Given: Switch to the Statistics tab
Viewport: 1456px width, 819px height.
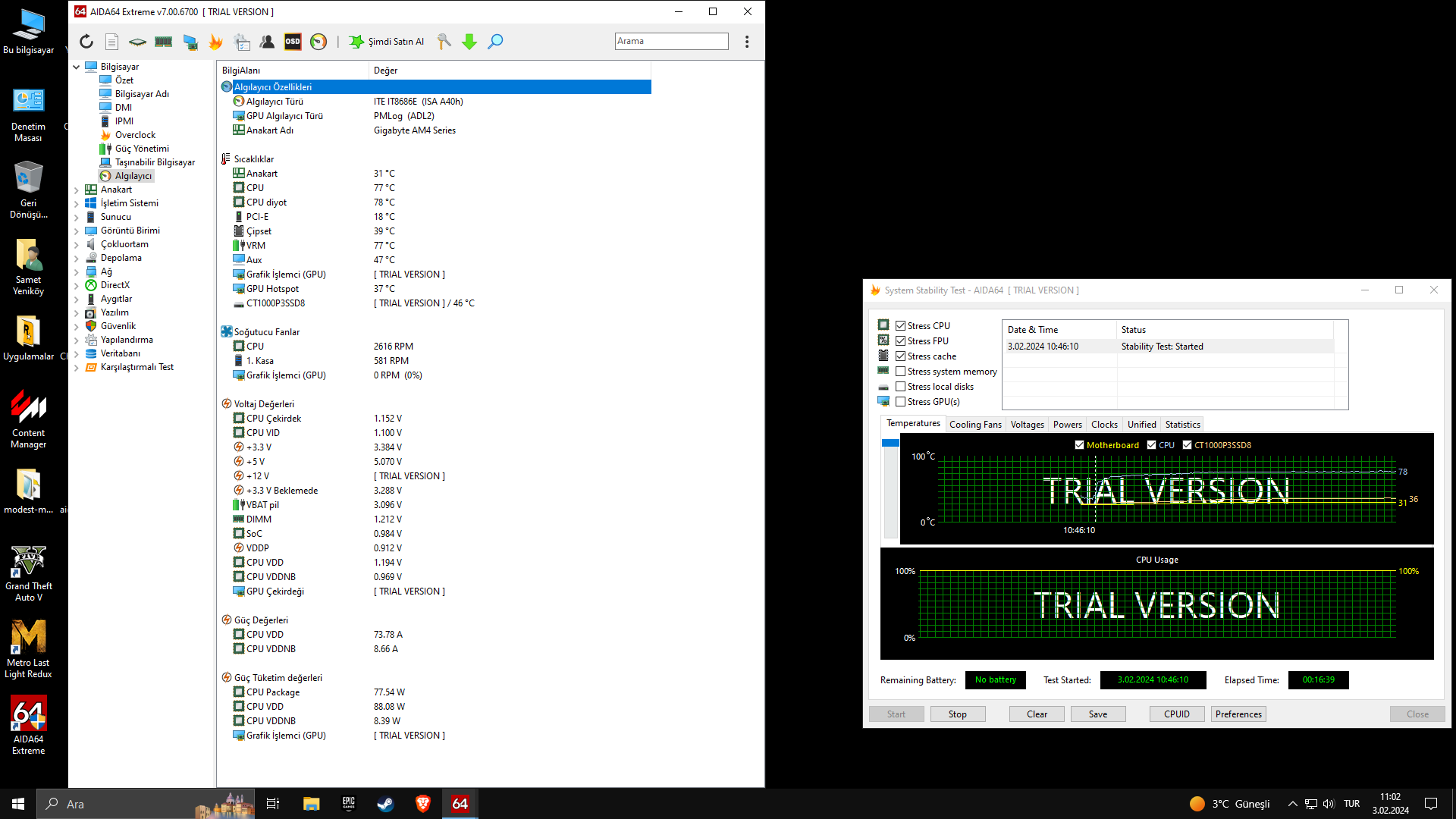Looking at the screenshot, I should 1182,425.
